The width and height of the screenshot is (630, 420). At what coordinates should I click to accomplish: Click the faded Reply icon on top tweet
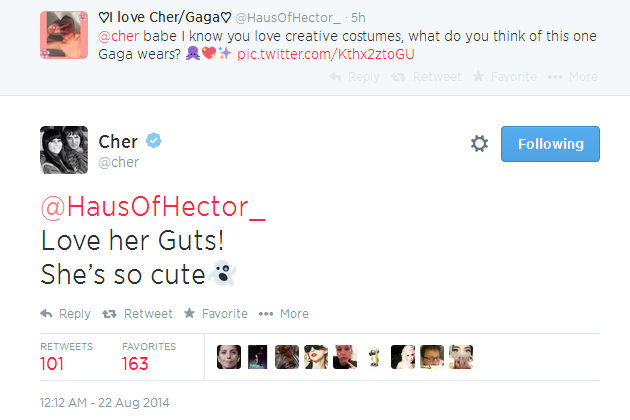[335, 76]
